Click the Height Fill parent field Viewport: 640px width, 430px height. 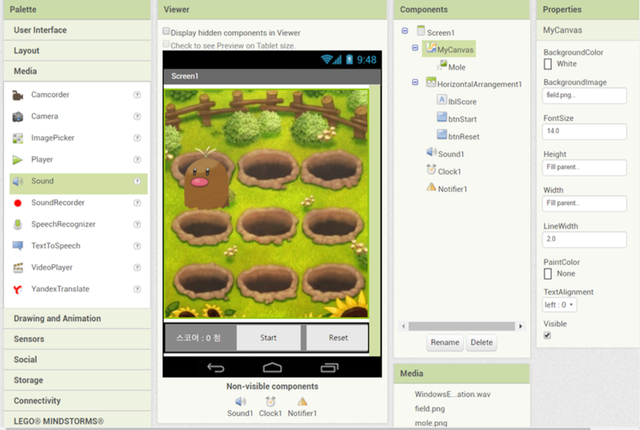pos(584,167)
